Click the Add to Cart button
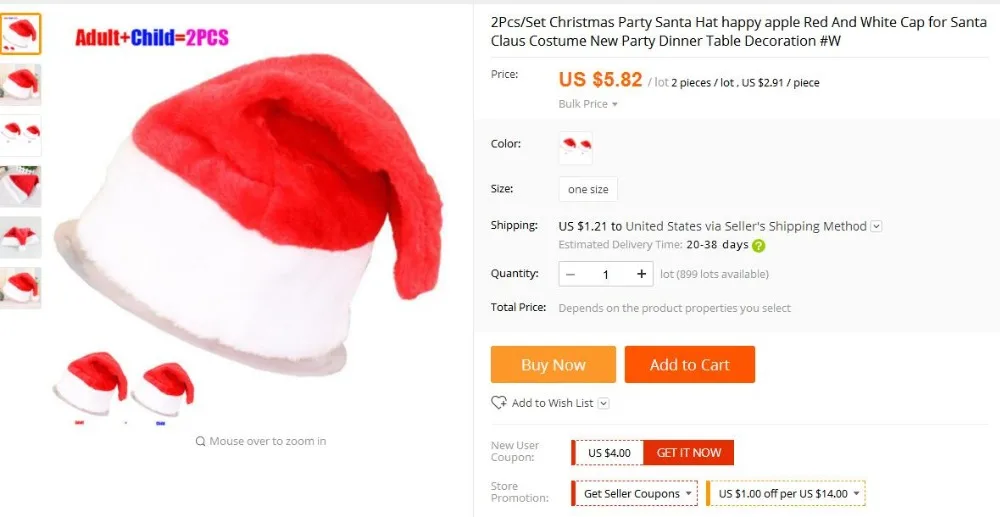This screenshot has height=517, width=1000. coord(689,365)
